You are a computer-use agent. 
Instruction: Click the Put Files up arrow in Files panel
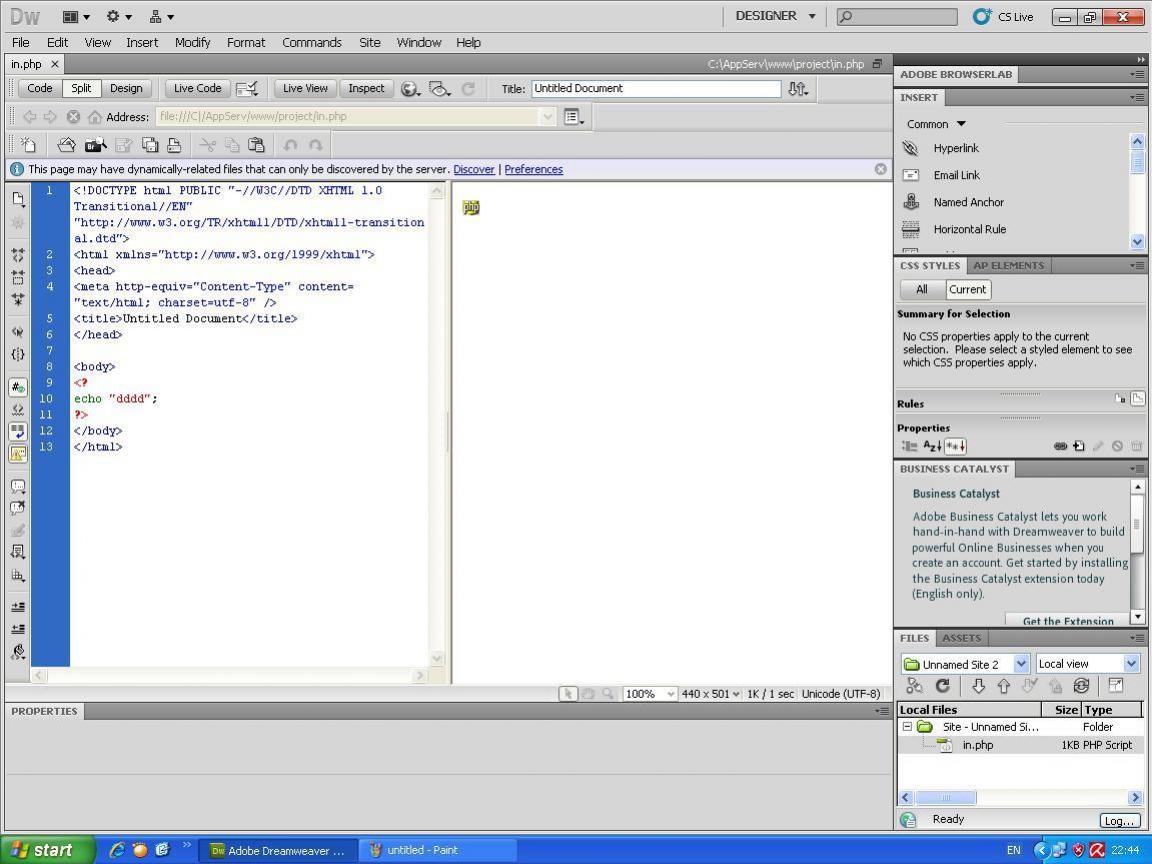pos(1004,685)
